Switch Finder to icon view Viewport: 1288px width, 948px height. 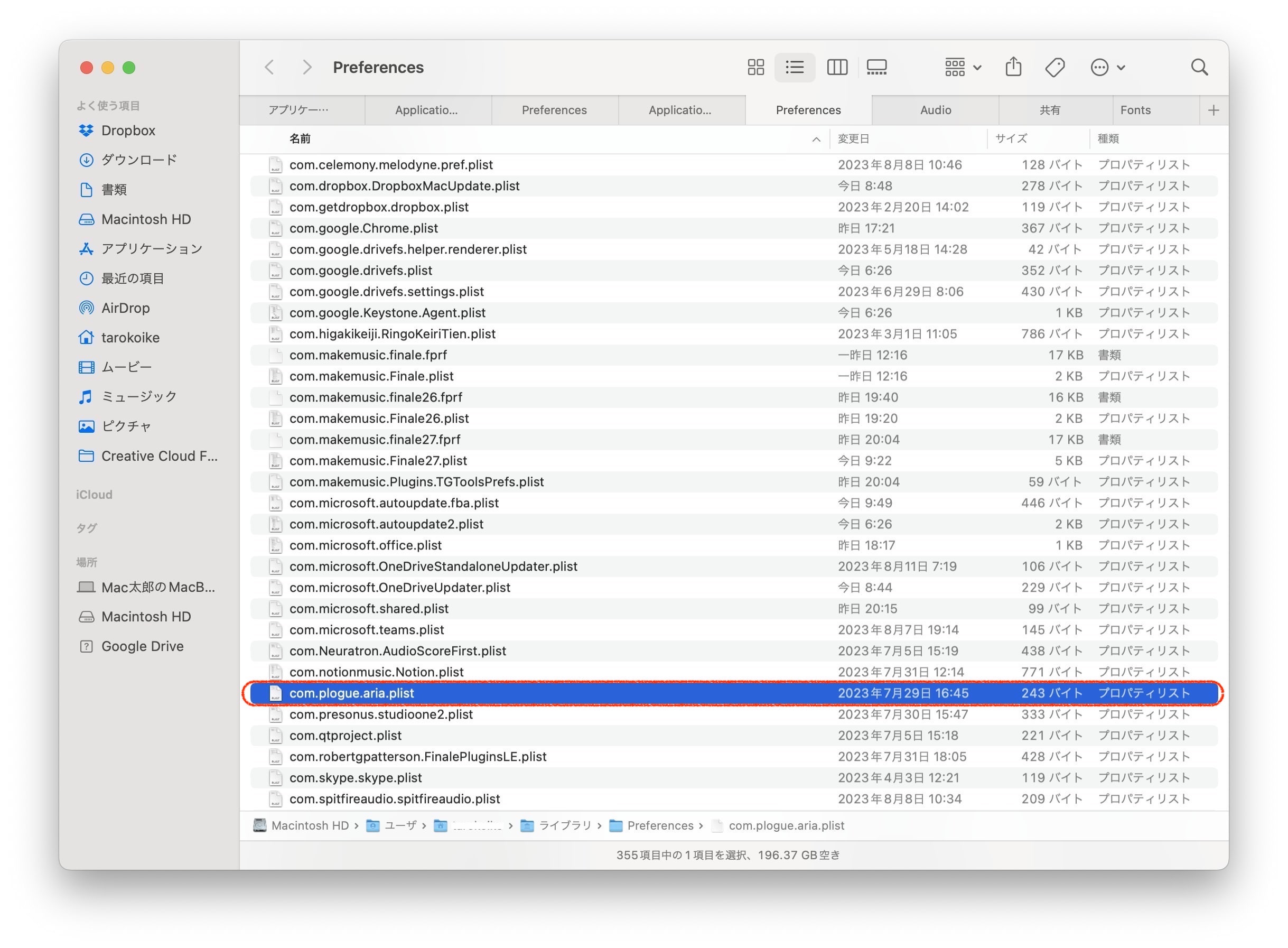pyautogui.click(x=755, y=67)
